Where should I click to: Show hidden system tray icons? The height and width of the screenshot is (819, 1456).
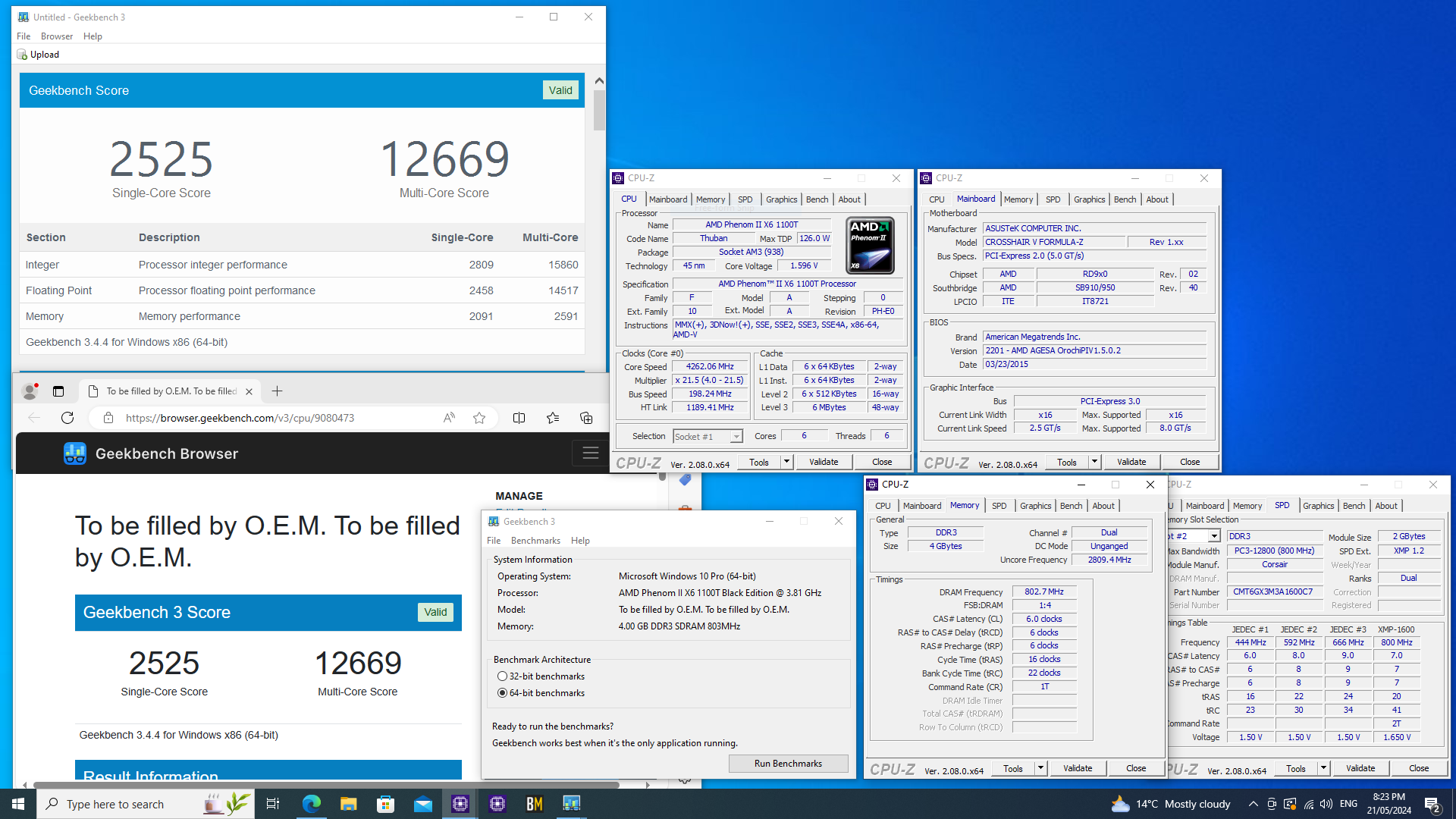pos(1254,804)
